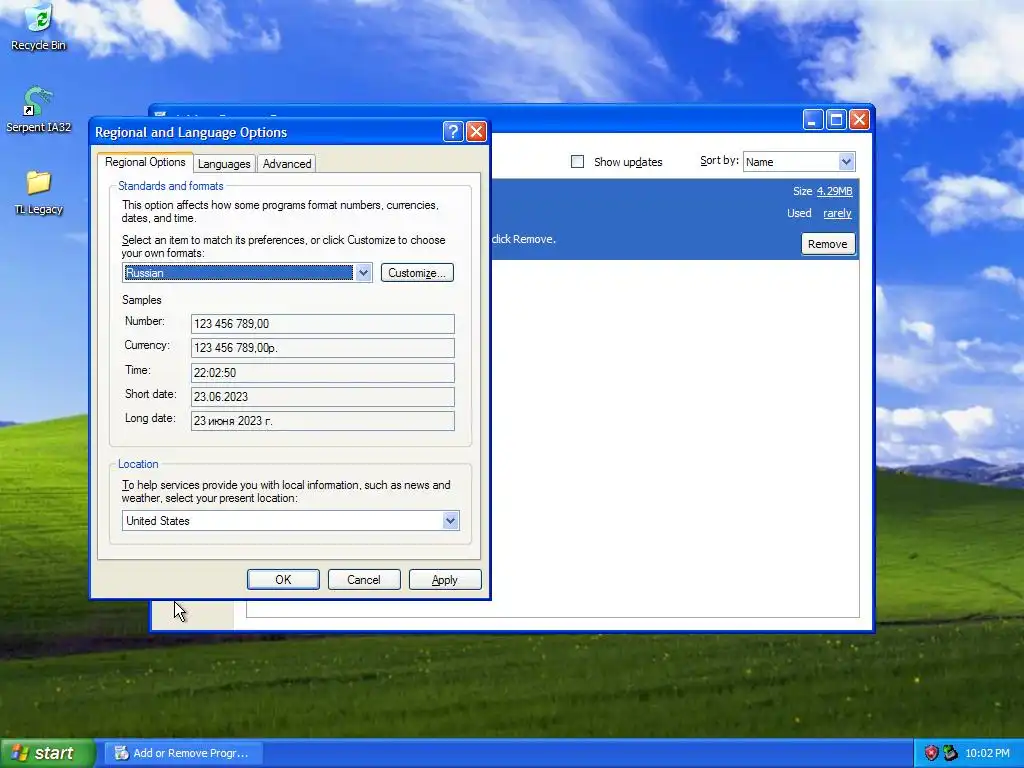1024x768 pixels.
Task: Select the Serpent IA32 desktop shortcut
Action: click(x=39, y=109)
